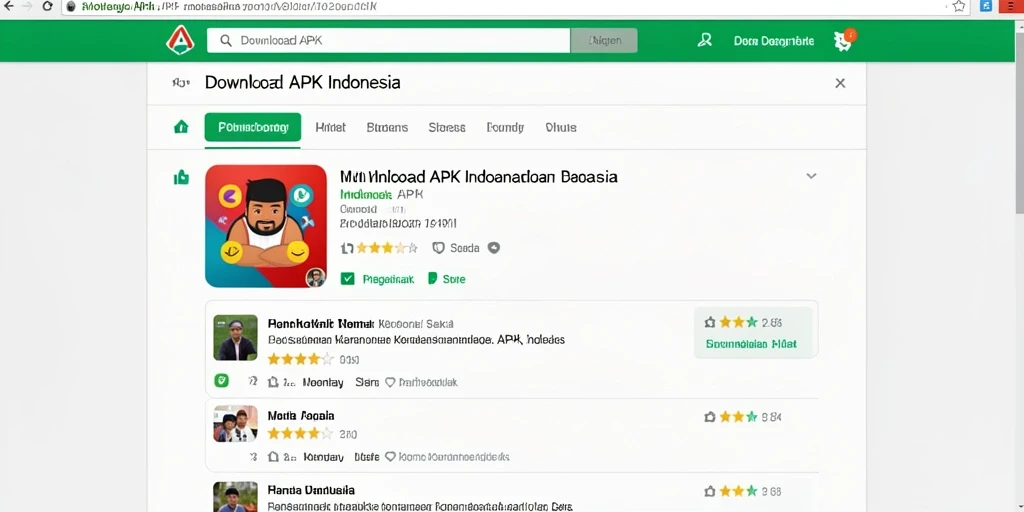Click the Download APK search input field
Screen dimensions: 1024x512
pos(389,40)
